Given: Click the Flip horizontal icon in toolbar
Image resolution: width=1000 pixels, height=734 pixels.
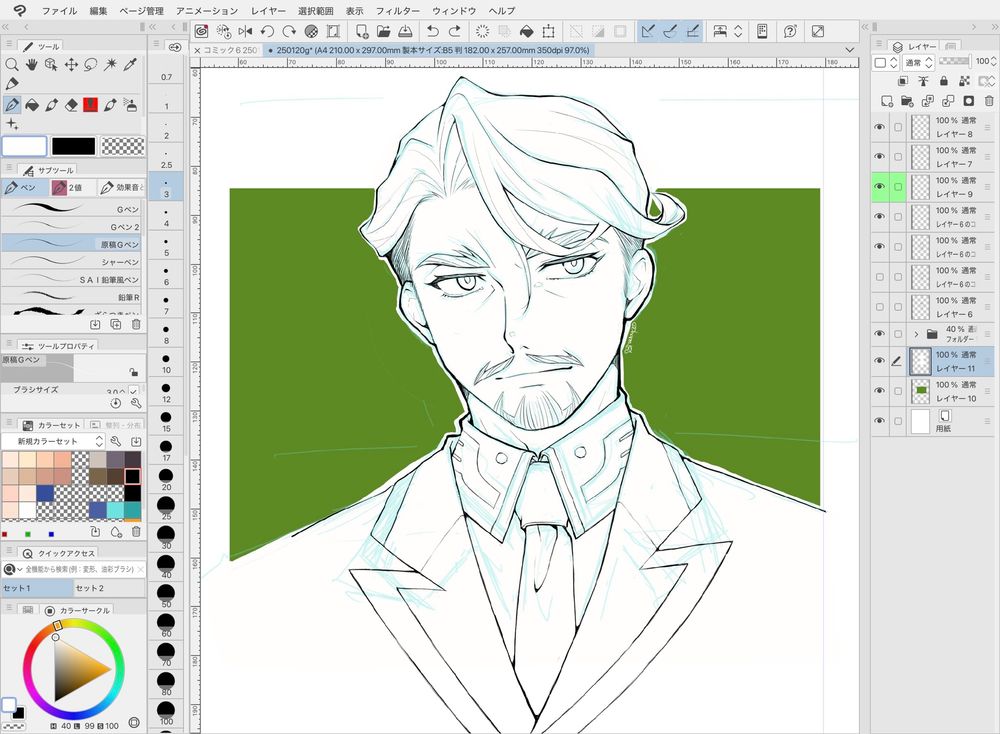Looking at the screenshot, I should pos(245,32).
